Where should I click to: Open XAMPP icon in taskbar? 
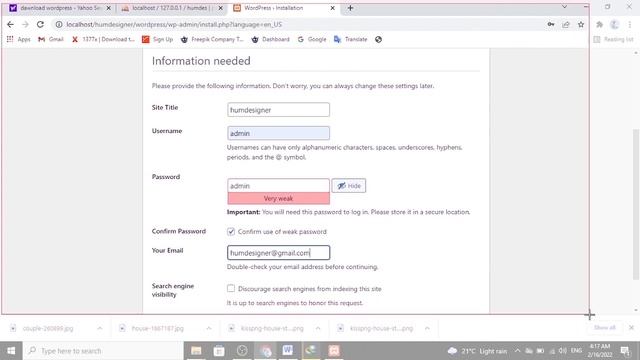coord(334,351)
